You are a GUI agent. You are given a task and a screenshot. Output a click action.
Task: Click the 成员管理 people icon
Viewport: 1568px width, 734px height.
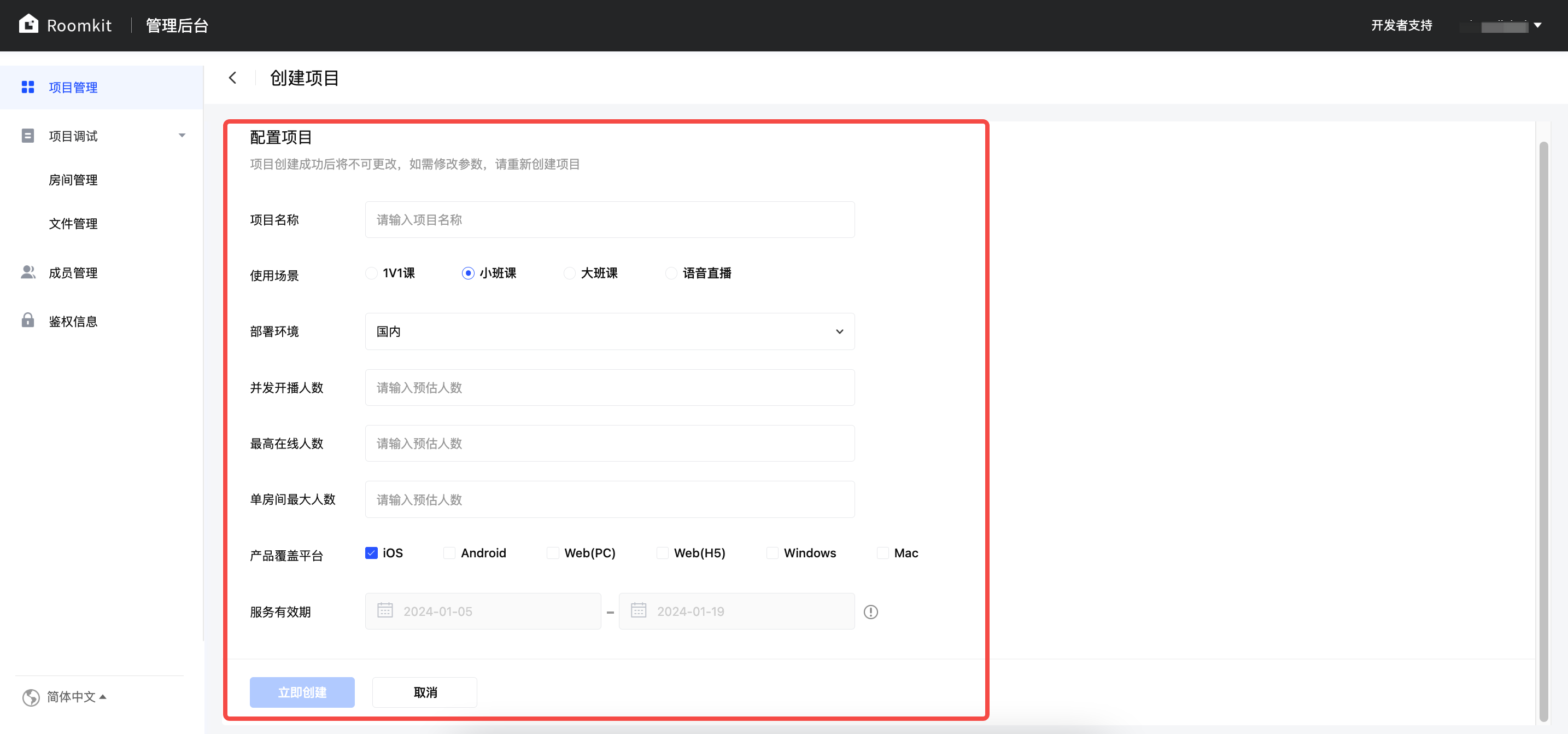[x=28, y=272]
